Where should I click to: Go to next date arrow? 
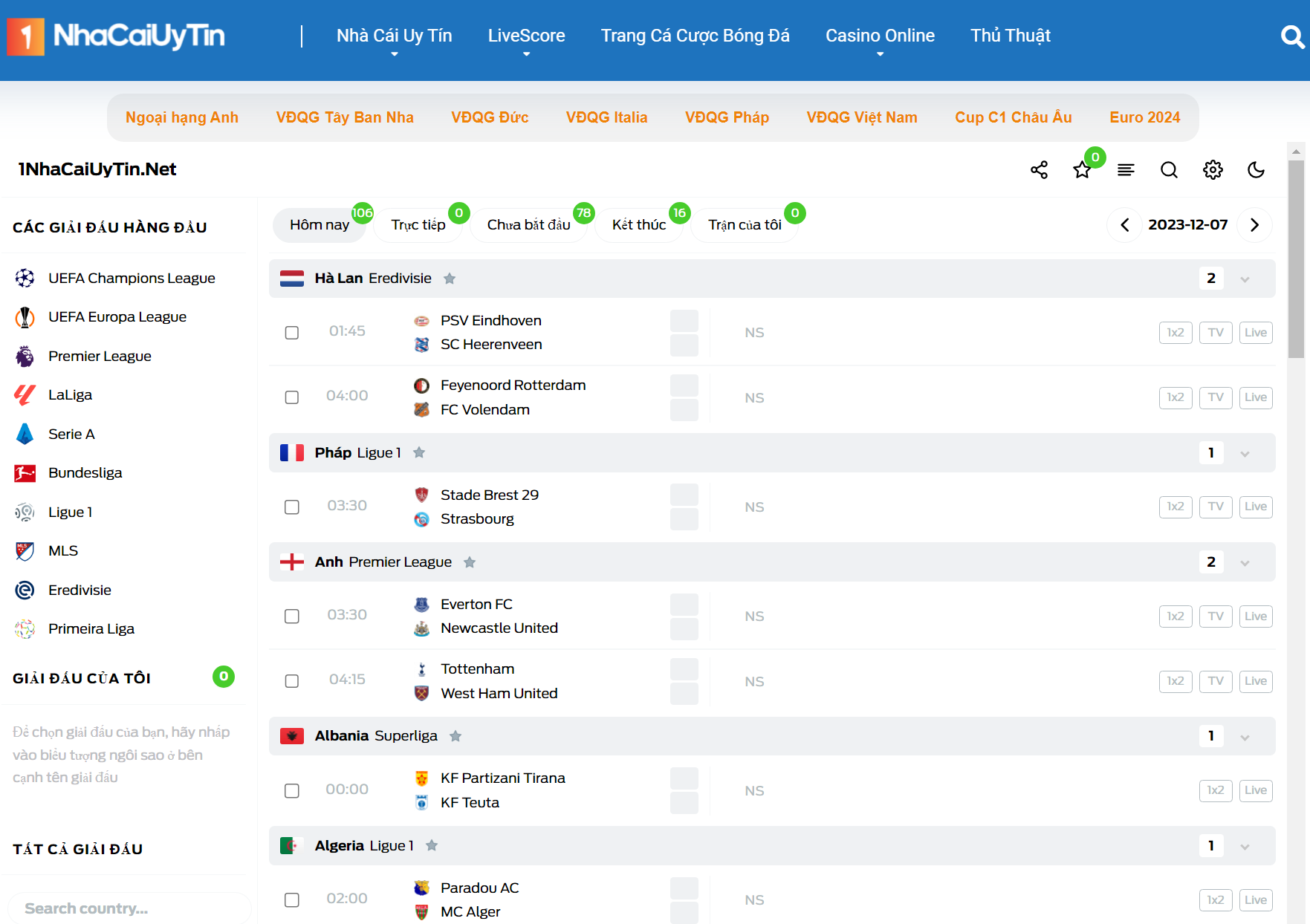1254,225
